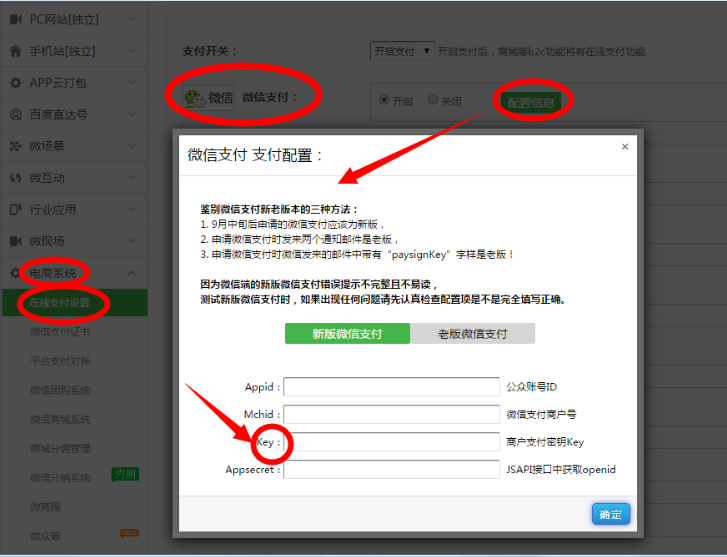Switch to the 新版微信支付 tab
Screen dimensions: 727x557
pos(347,334)
